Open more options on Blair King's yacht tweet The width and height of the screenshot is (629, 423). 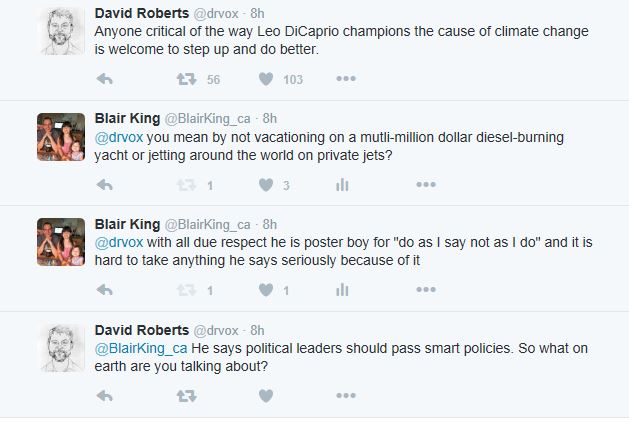(425, 185)
